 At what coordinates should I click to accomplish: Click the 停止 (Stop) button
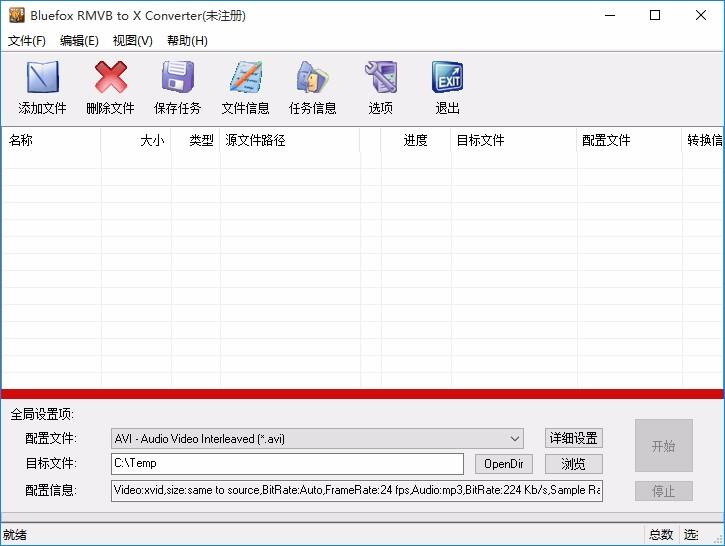click(664, 491)
